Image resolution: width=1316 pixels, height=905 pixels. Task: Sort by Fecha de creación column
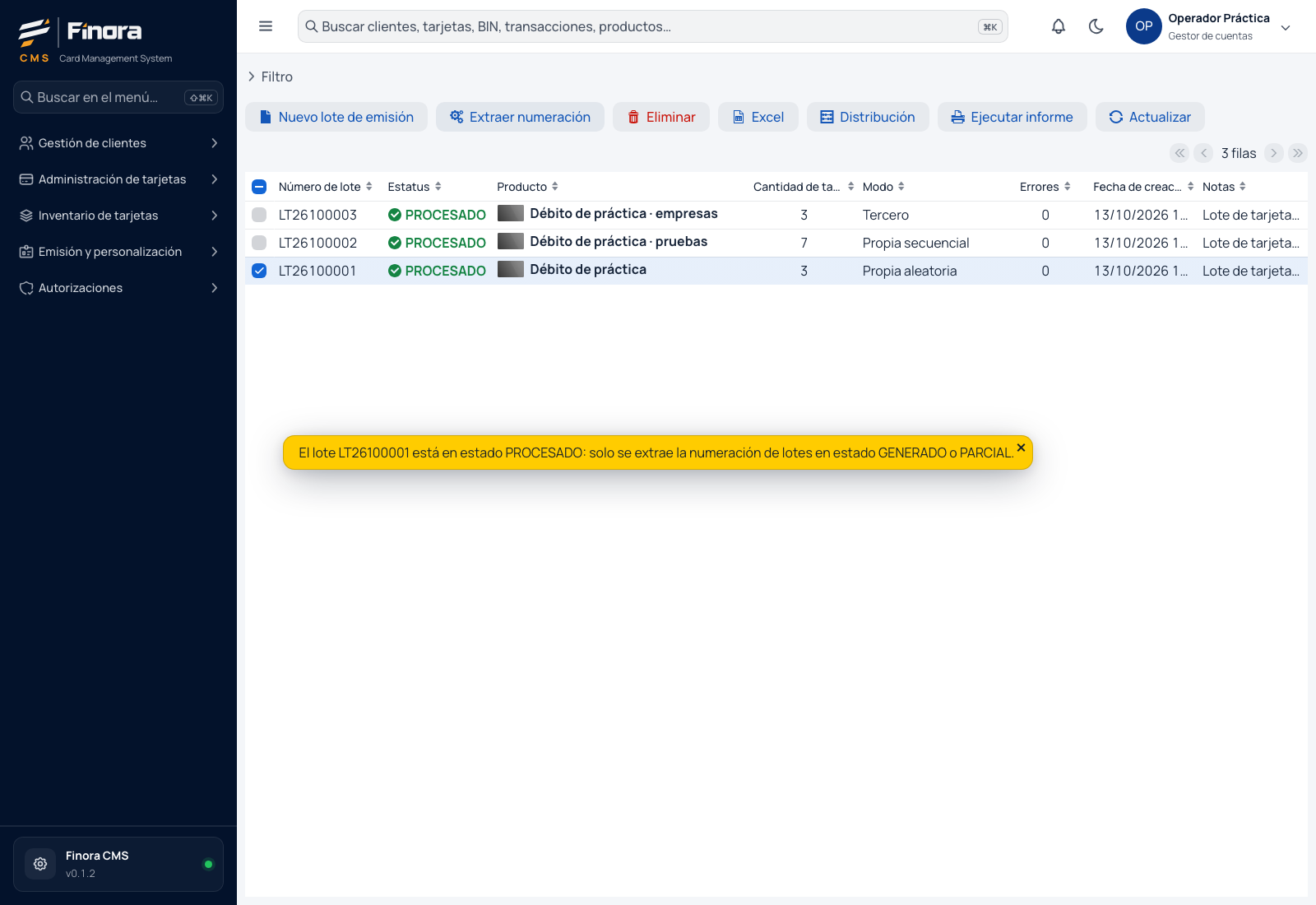point(1143,187)
